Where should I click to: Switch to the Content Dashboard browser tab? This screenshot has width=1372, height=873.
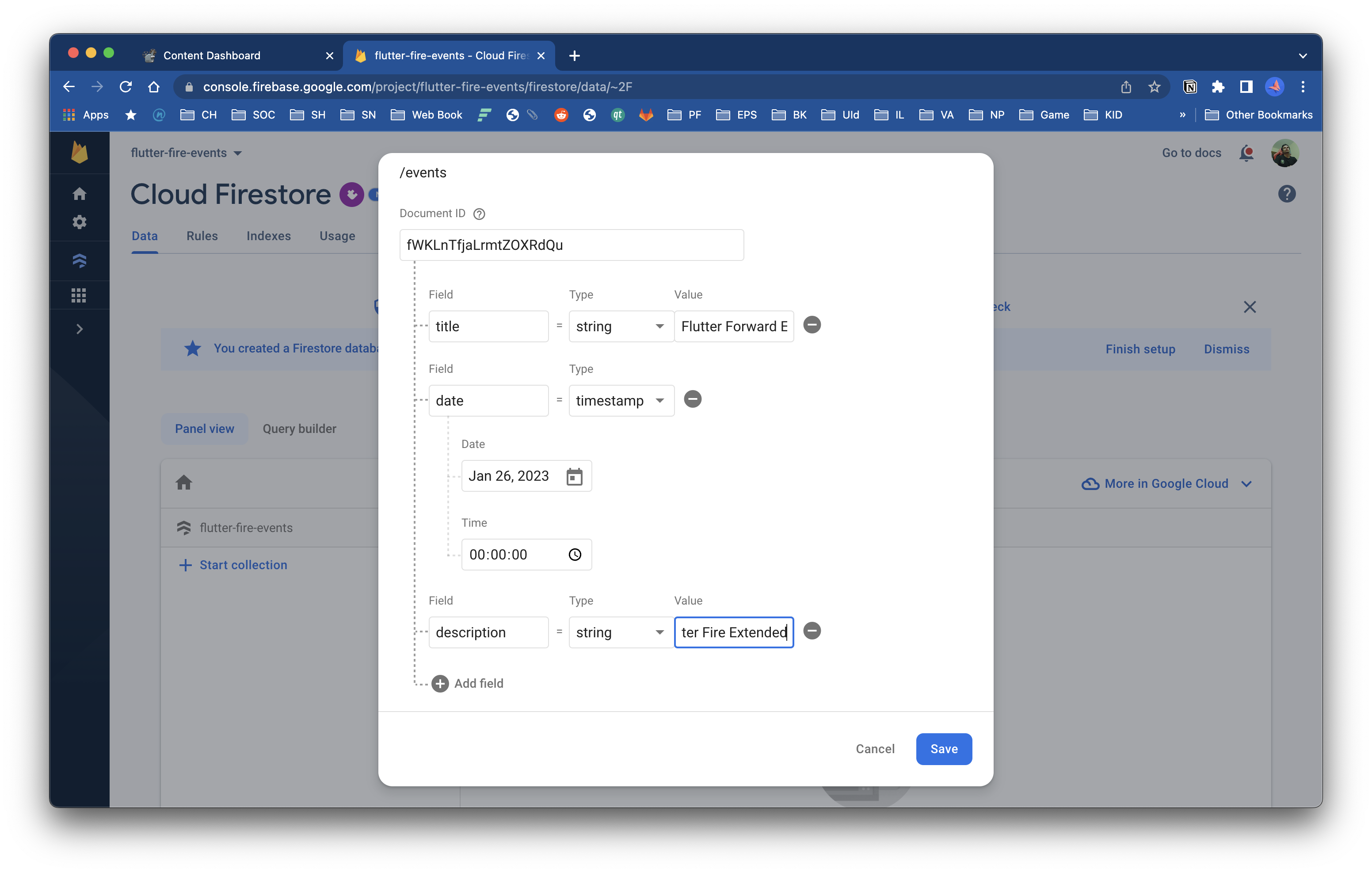tap(236, 55)
